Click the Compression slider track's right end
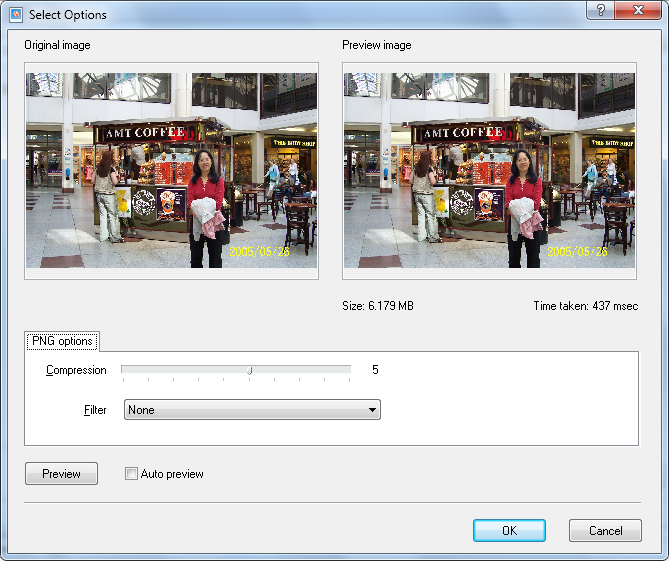The width and height of the screenshot is (669, 561). pyautogui.click(x=349, y=370)
